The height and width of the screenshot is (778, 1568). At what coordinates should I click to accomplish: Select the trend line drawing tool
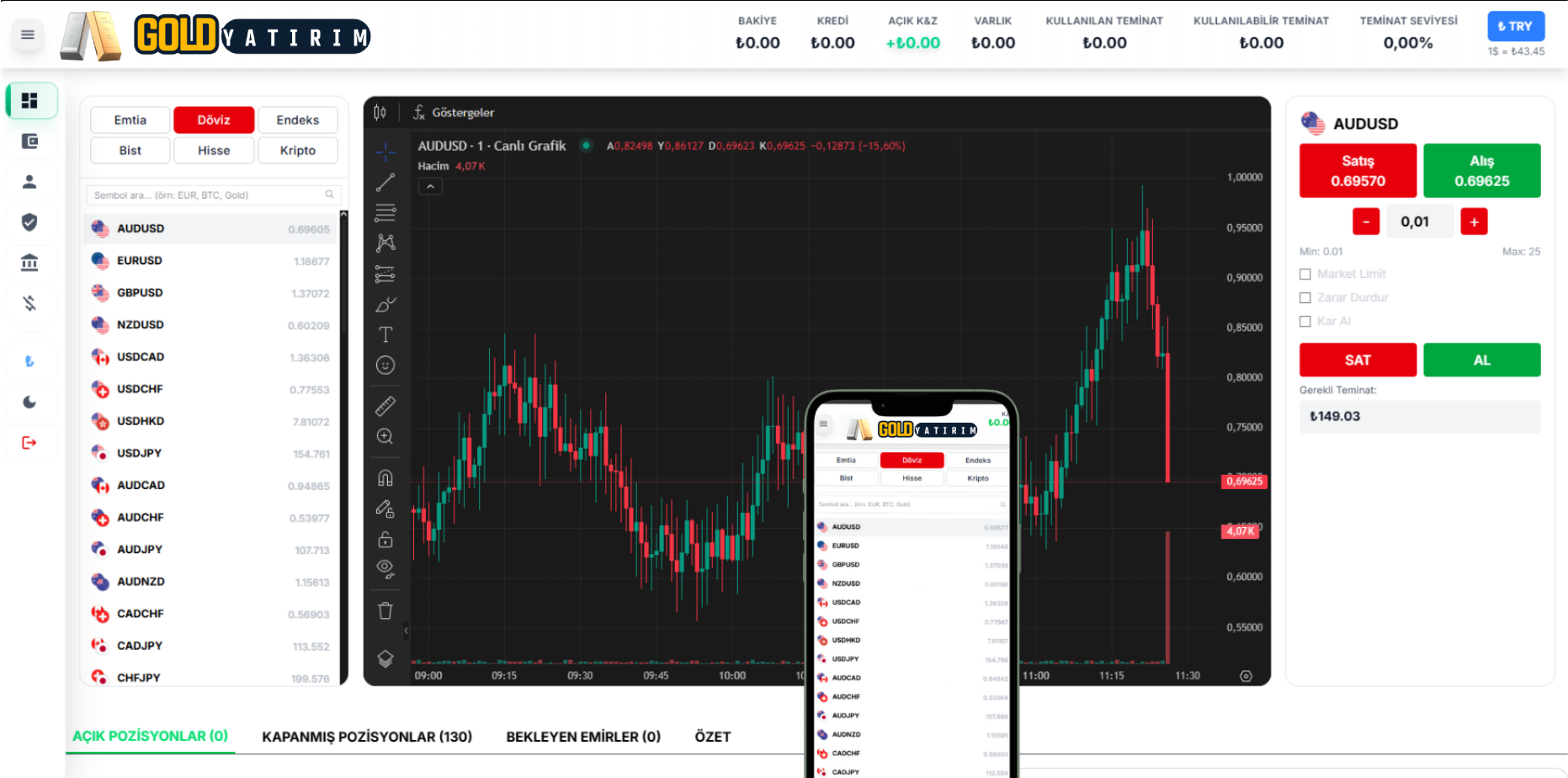(385, 182)
